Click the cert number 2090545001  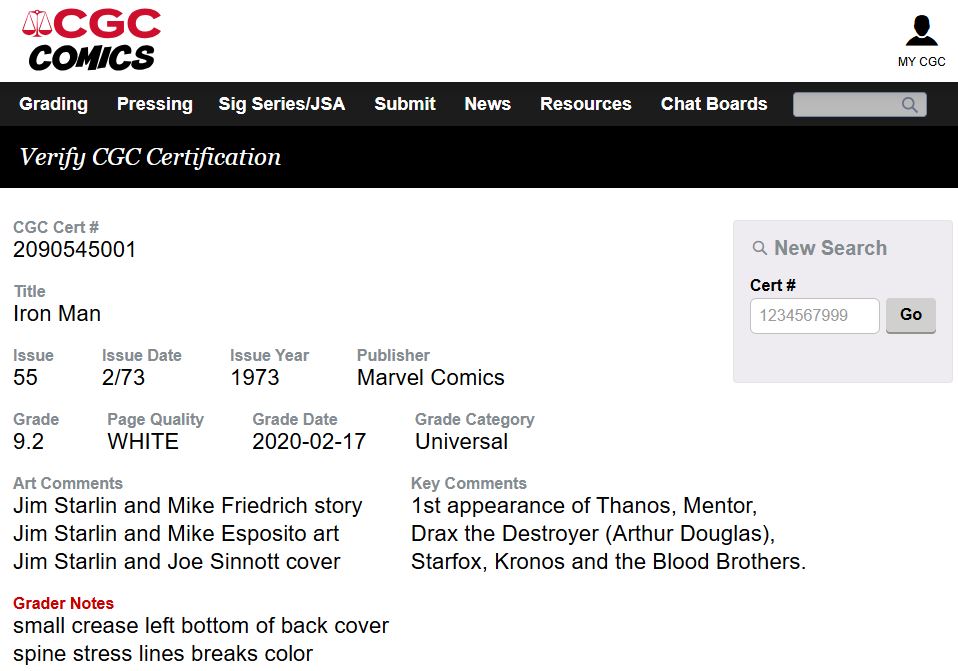point(75,249)
